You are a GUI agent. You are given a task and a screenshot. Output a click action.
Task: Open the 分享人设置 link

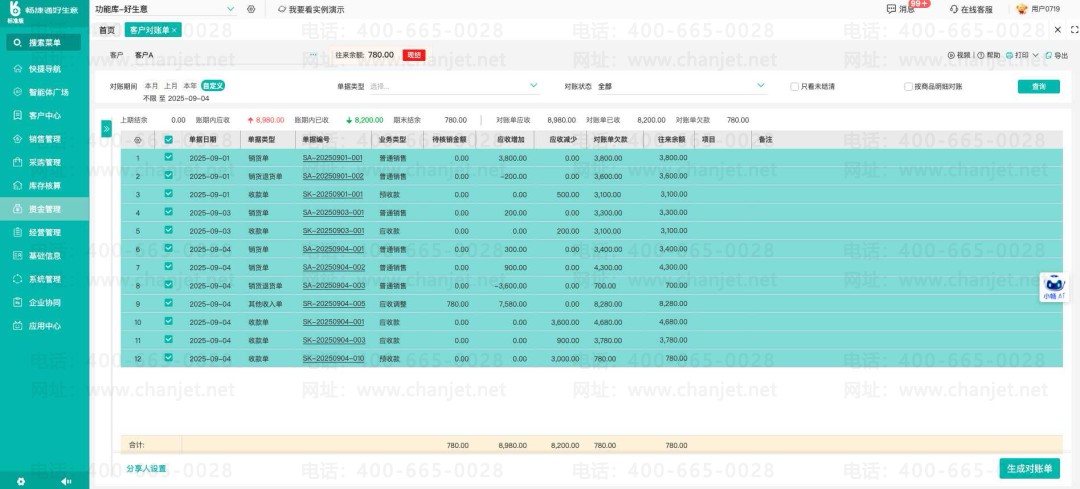point(146,468)
